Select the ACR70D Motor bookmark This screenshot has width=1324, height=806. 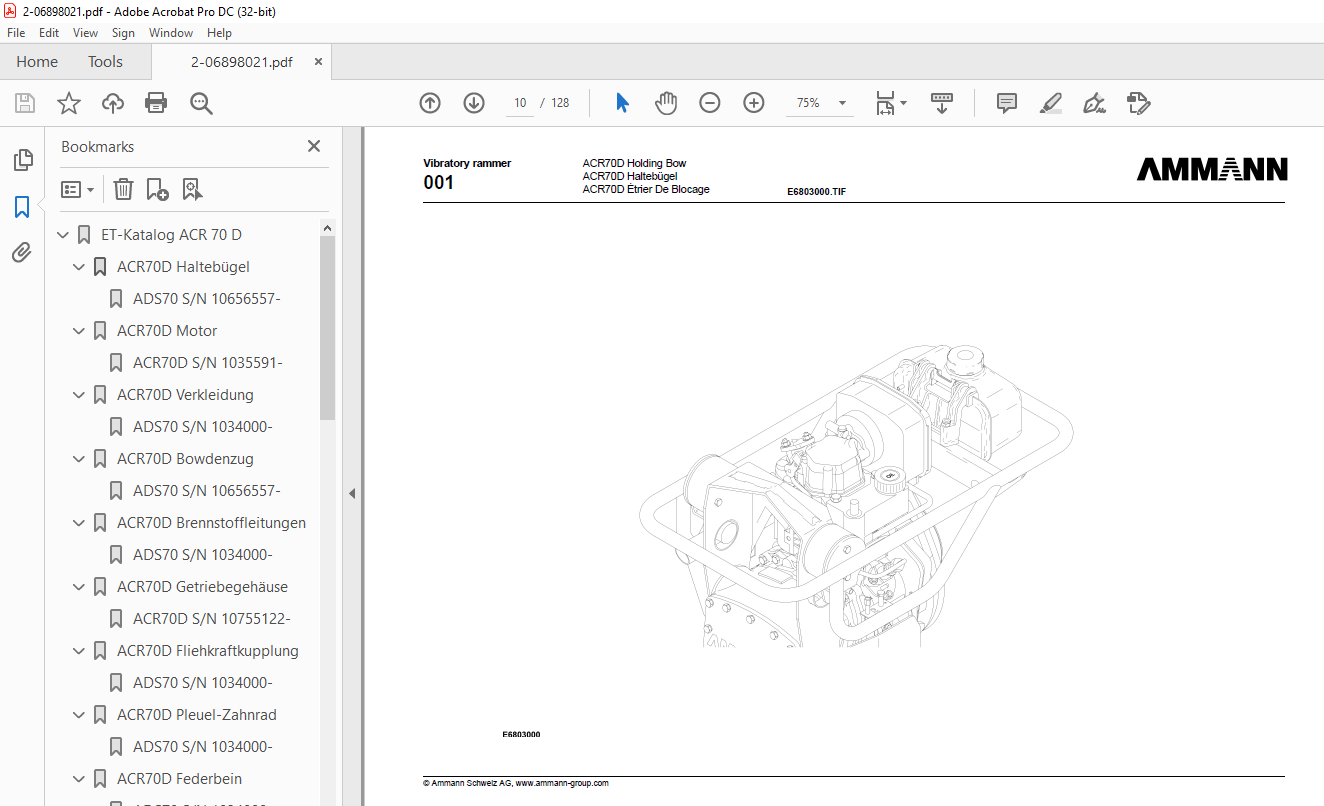(167, 331)
